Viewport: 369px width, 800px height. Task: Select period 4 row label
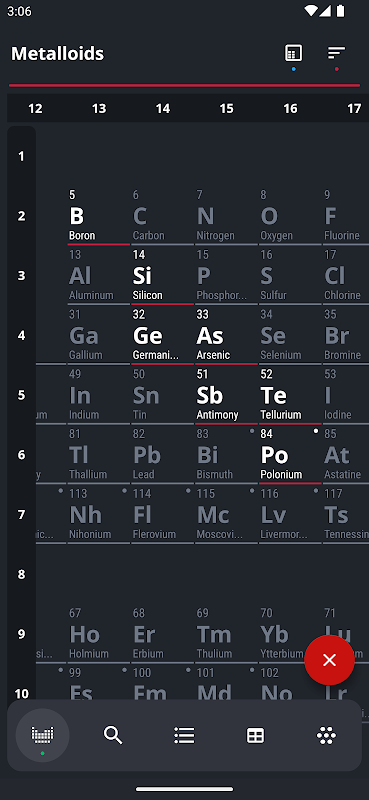(21, 335)
